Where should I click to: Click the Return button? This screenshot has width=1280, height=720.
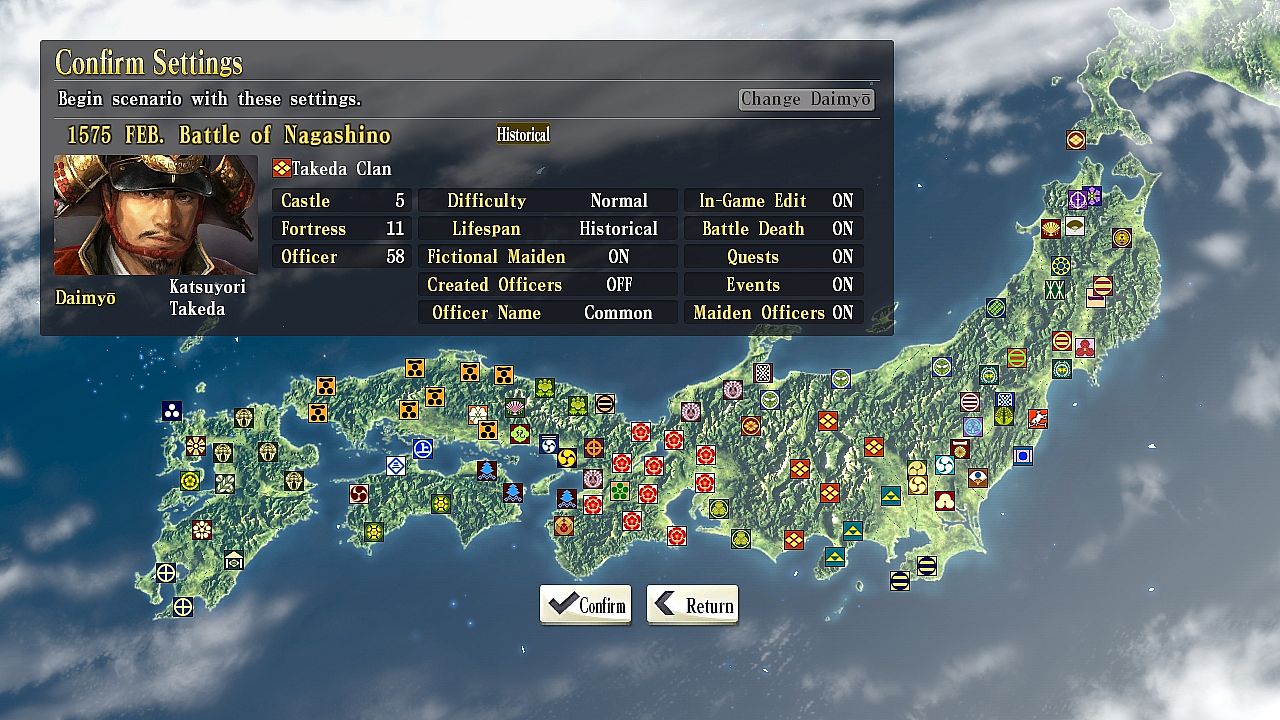[692, 605]
